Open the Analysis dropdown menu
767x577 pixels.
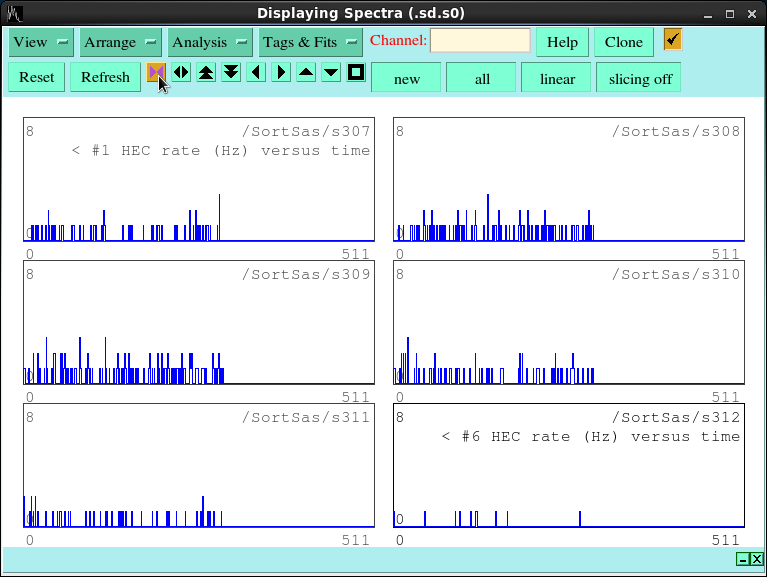pyautogui.click(x=210, y=42)
